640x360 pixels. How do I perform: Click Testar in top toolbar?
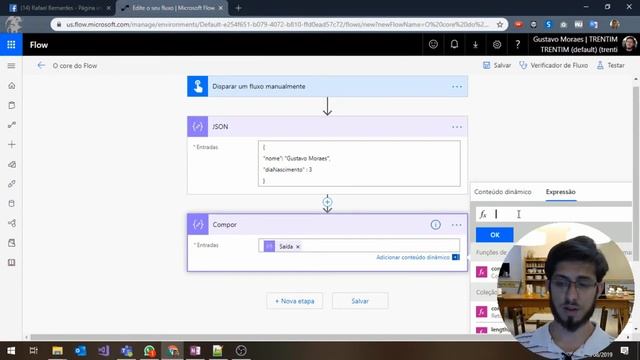[611, 65]
